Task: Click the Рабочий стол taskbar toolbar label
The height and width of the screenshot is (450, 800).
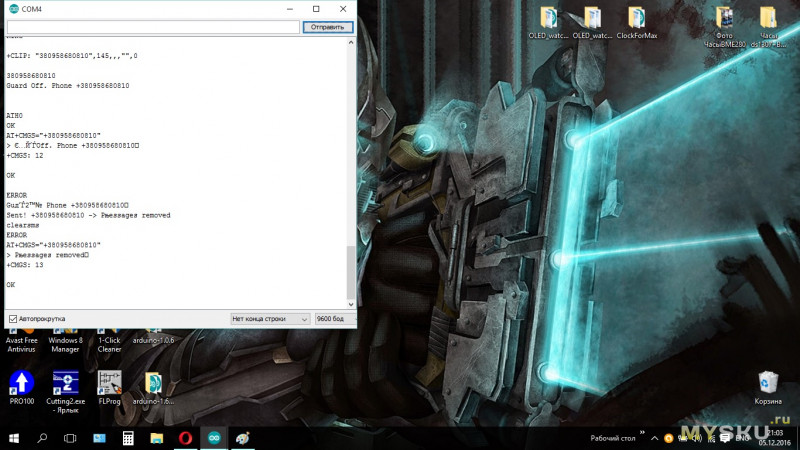Action: [x=613, y=438]
